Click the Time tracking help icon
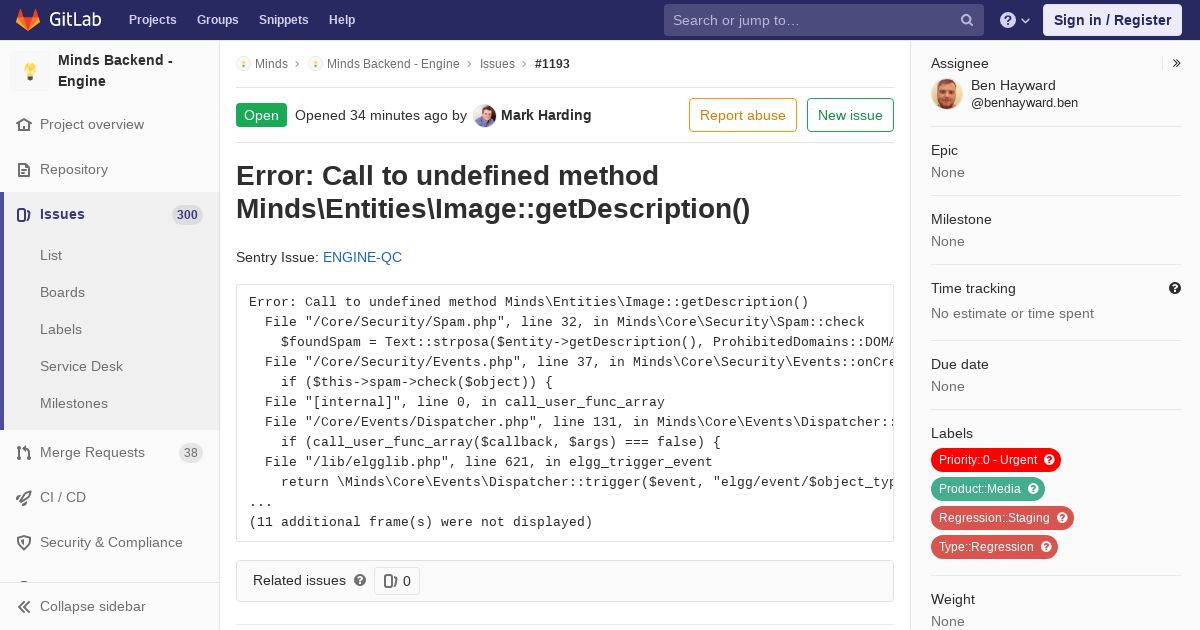Viewport: 1200px width, 630px height. (x=1175, y=288)
